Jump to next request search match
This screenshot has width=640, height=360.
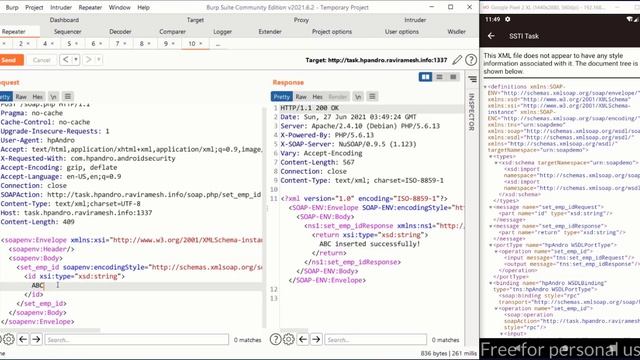coord(36,339)
